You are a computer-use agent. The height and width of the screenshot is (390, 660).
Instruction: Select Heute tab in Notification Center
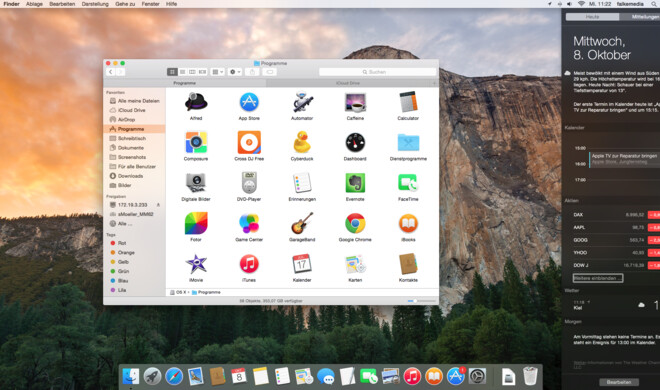coord(592,17)
